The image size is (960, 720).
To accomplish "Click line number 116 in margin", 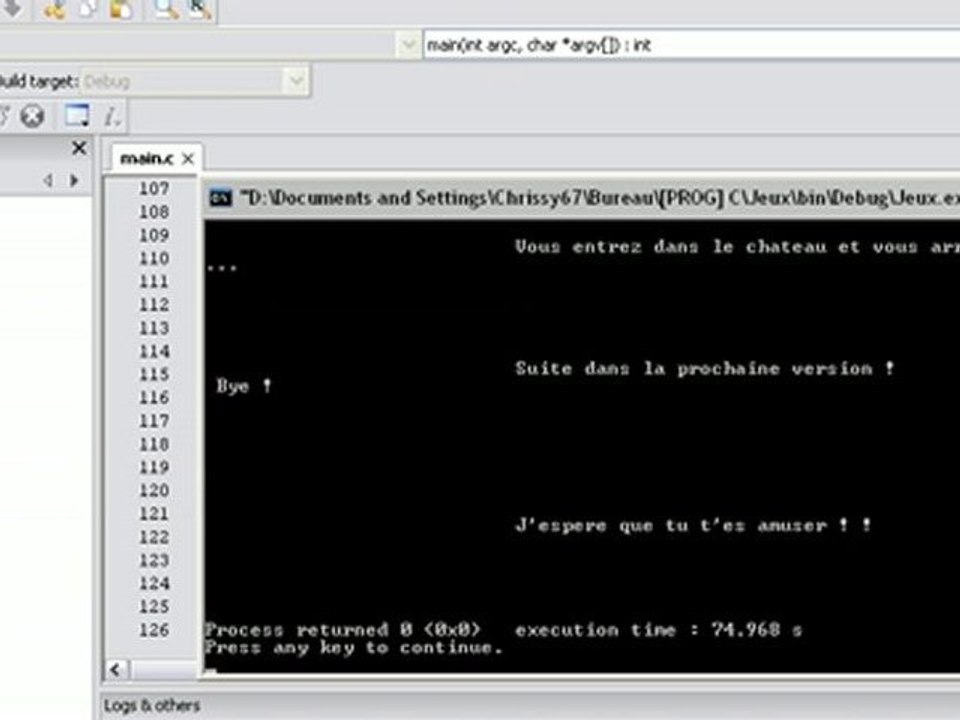I will click(154, 397).
